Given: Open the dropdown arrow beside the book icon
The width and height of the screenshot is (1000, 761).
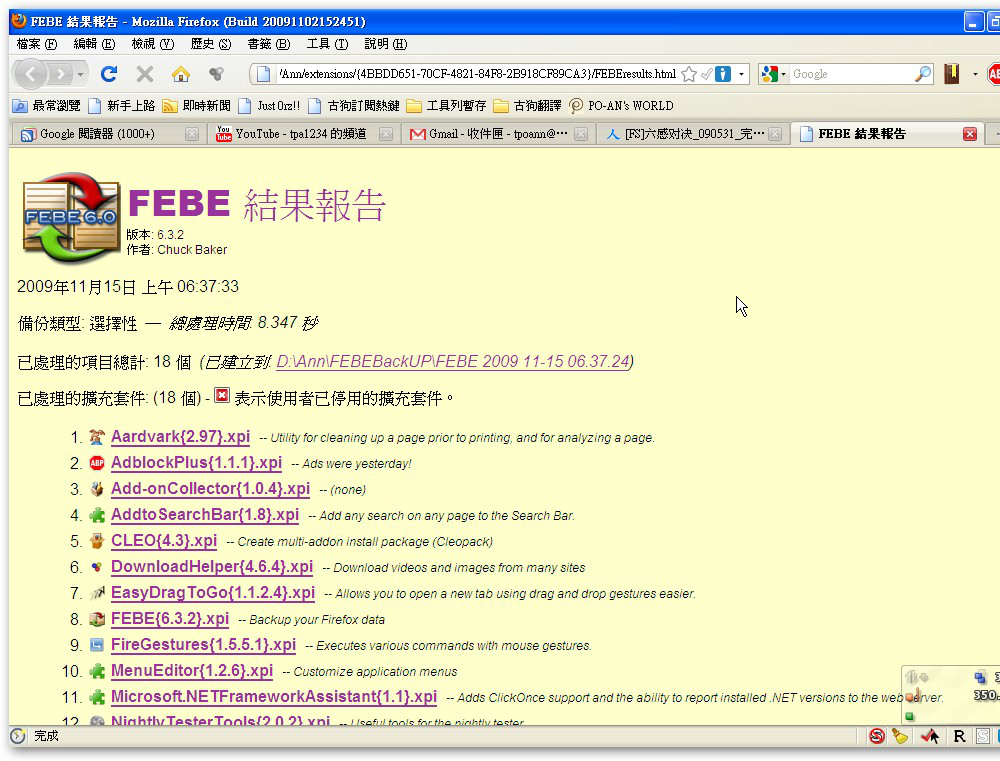Looking at the screenshot, I should pyautogui.click(x=975, y=74).
